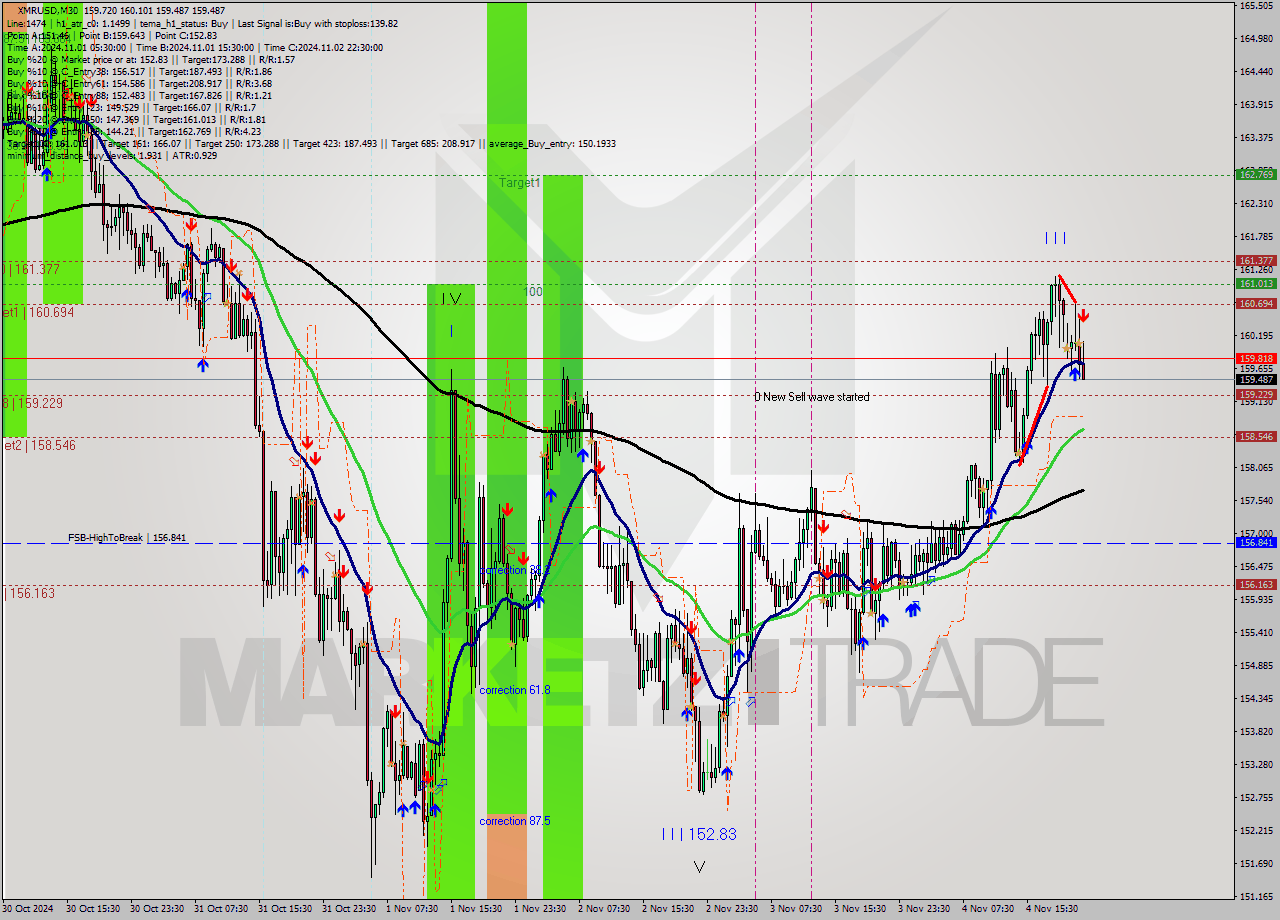
Task: Click the 'et2 | 158.546' level label
Action: pos(39,446)
